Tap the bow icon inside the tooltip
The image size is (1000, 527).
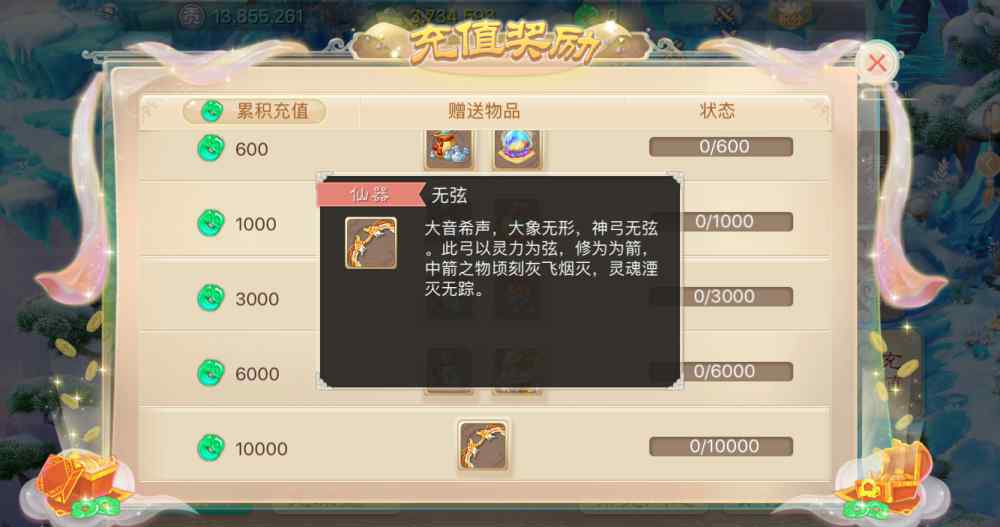coord(371,243)
